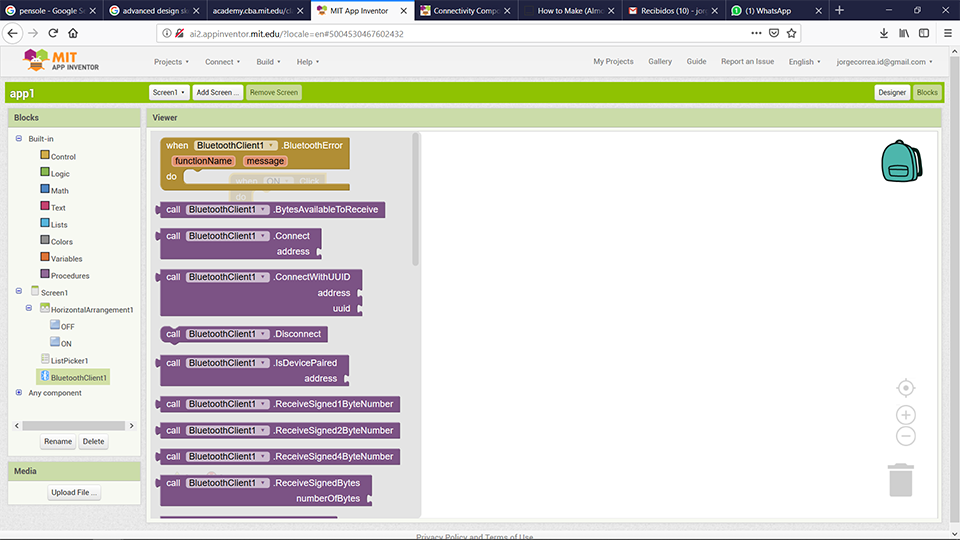Select the BytesAvailableToReceive call block
Image resolution: width=960 pixels, height=540 pixels.
pos(271,209)
